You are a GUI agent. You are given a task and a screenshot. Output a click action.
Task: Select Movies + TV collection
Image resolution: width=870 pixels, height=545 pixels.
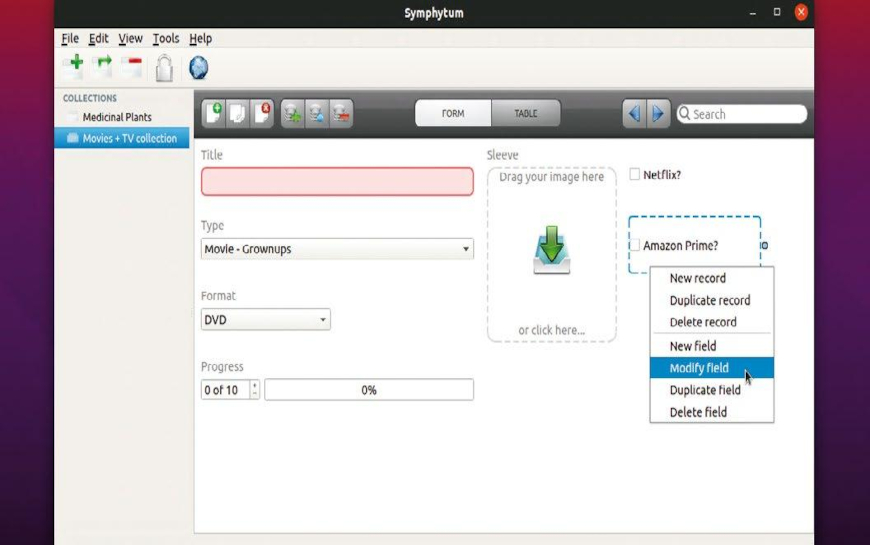tap(122, 138)
